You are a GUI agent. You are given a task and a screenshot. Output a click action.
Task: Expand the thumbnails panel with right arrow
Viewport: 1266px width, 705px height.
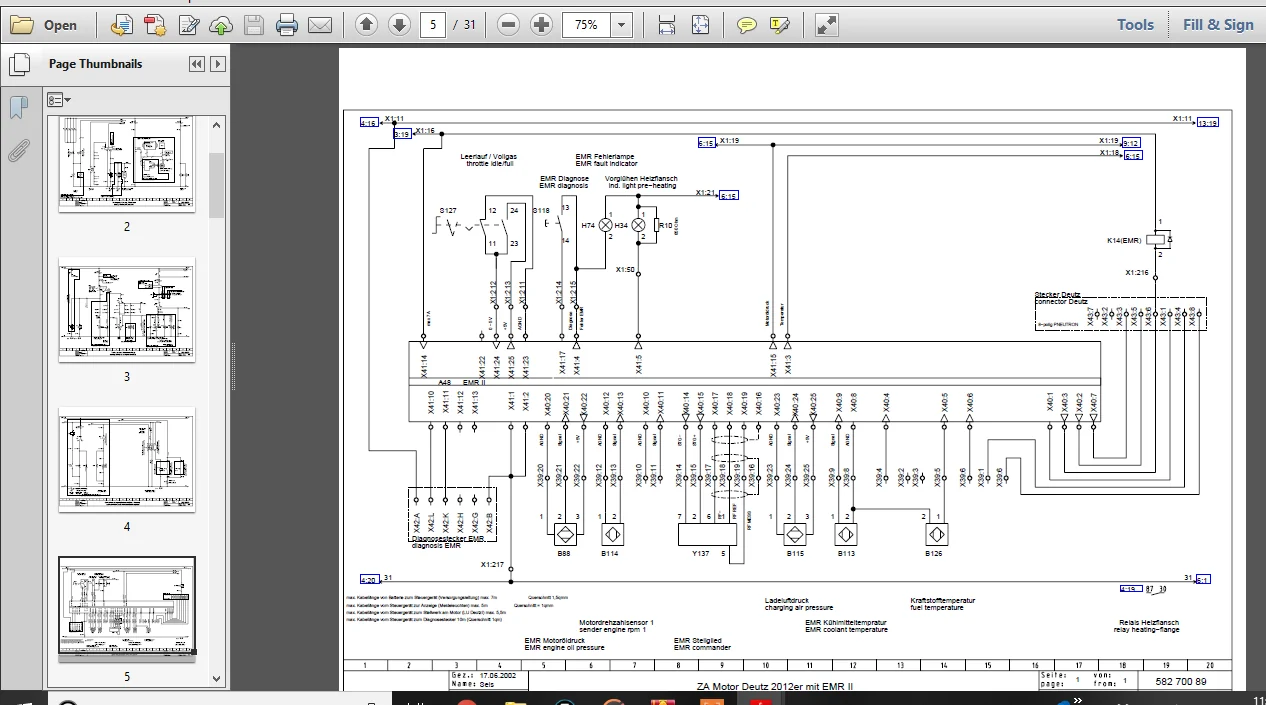pos(217,64)
